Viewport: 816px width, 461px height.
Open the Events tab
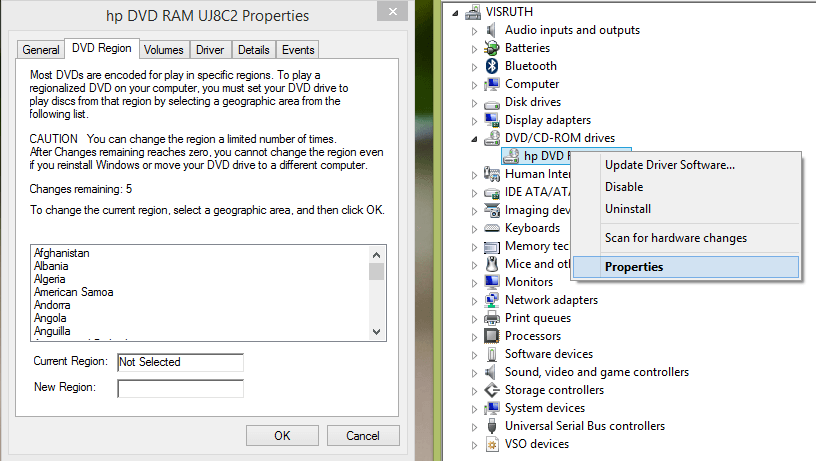(298, 50)
